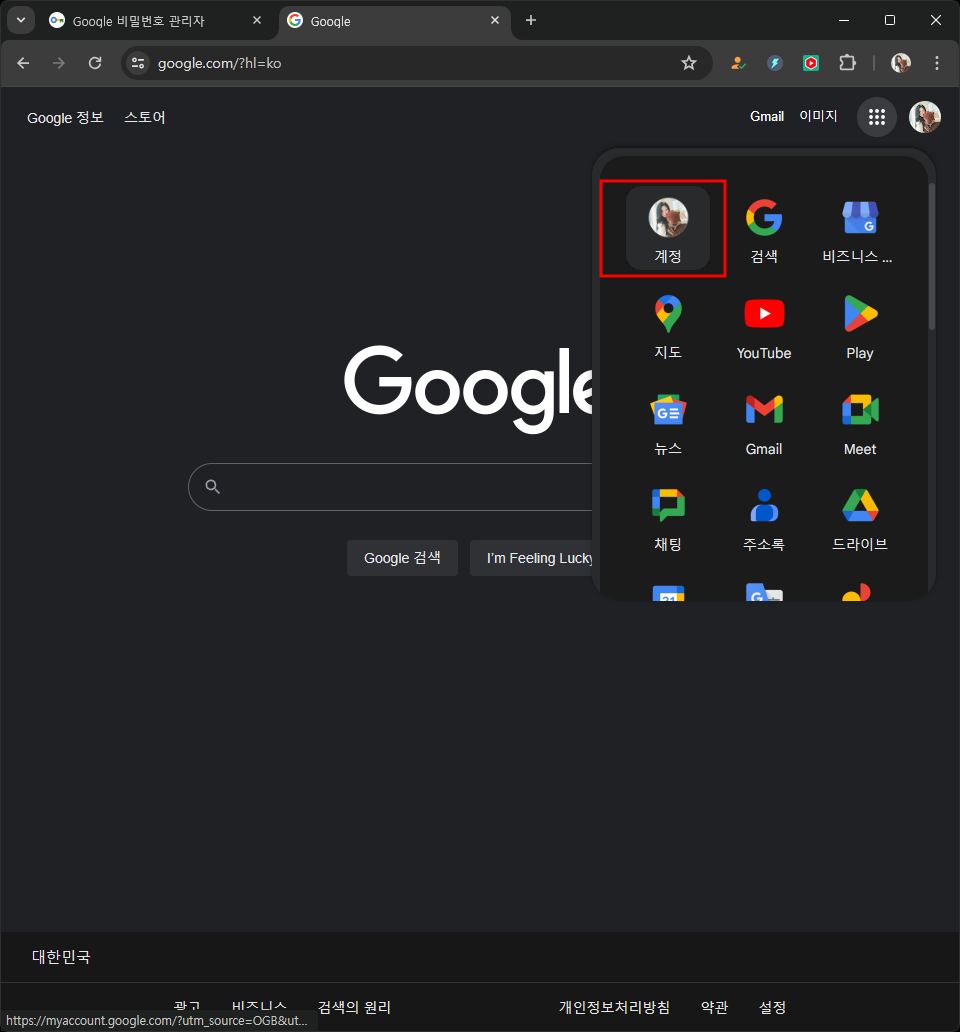This screenshot has height=1032, width=960.
Task: Click the orange person-check extension icon
Action: (x=738, y=63)
